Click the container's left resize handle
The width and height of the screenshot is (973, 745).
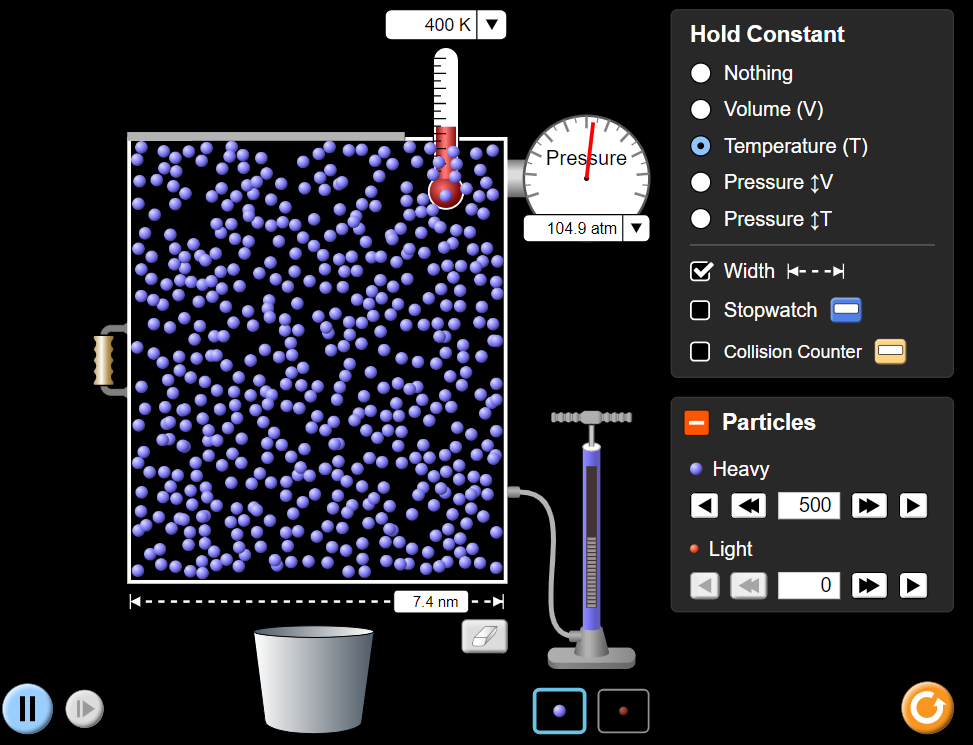pyautogui.click(x=104, y=360)
